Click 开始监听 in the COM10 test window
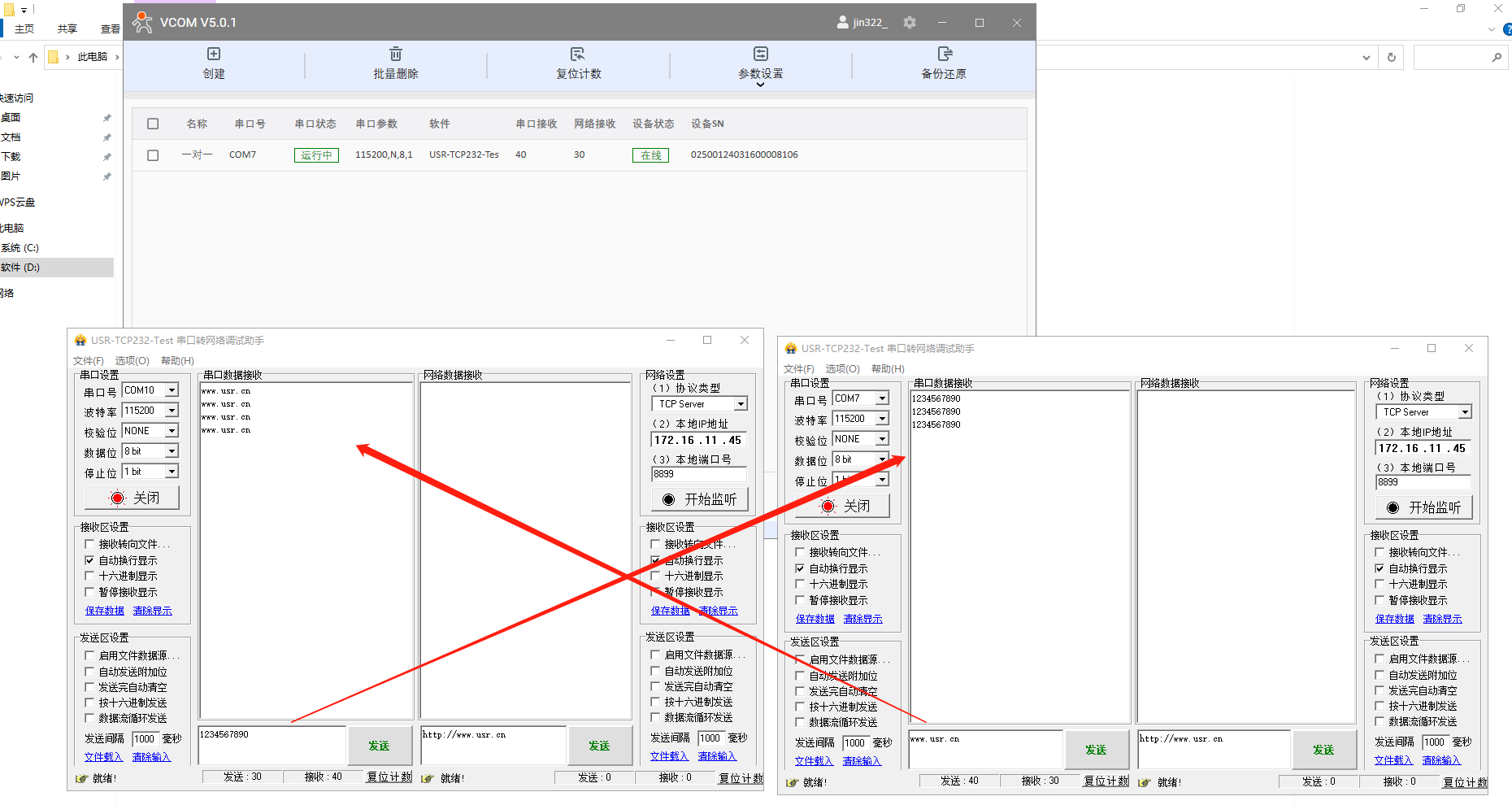The image size is (1512, 805). (x=700, y=499)
